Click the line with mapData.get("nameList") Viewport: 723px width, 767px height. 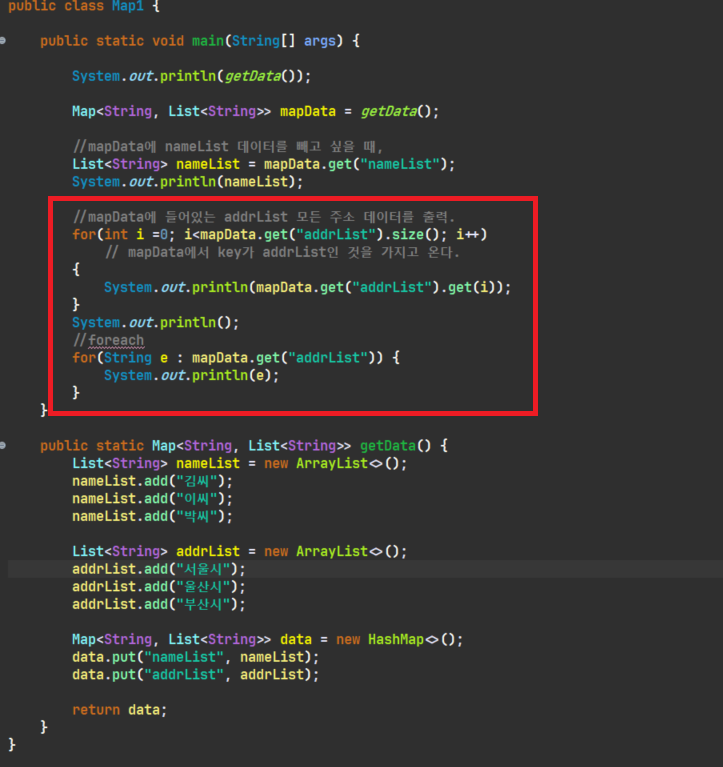[x=263, y=164]
